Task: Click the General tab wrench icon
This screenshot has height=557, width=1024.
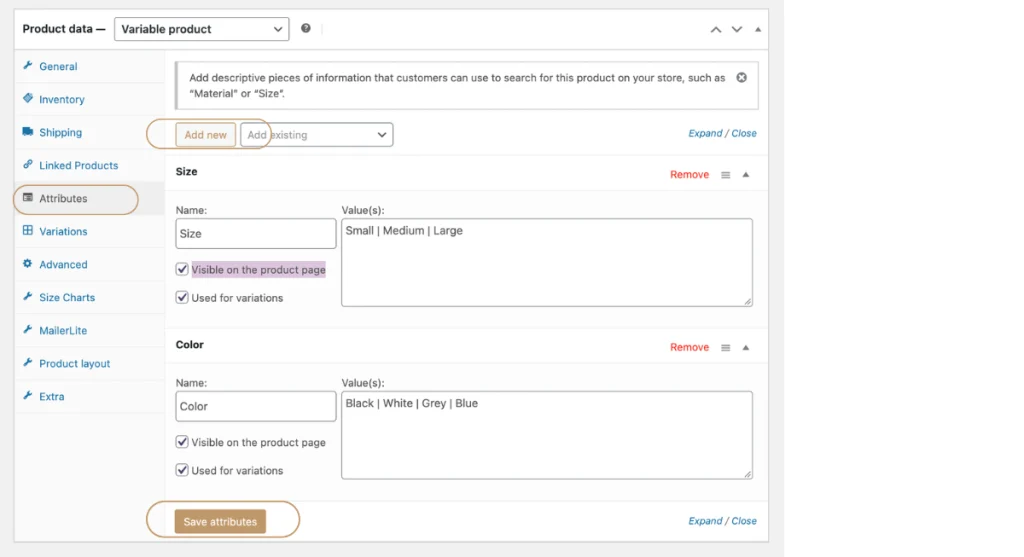Action: (x=27, y=65)
